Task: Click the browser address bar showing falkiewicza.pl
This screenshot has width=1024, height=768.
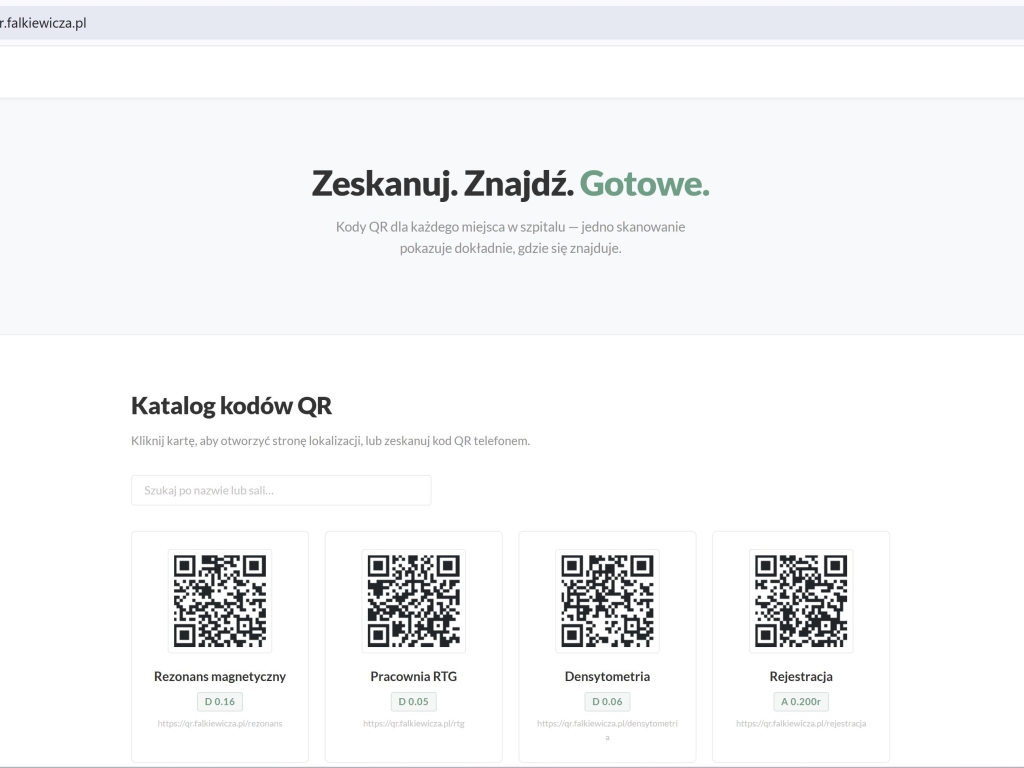Action: [x=512, y=23]
